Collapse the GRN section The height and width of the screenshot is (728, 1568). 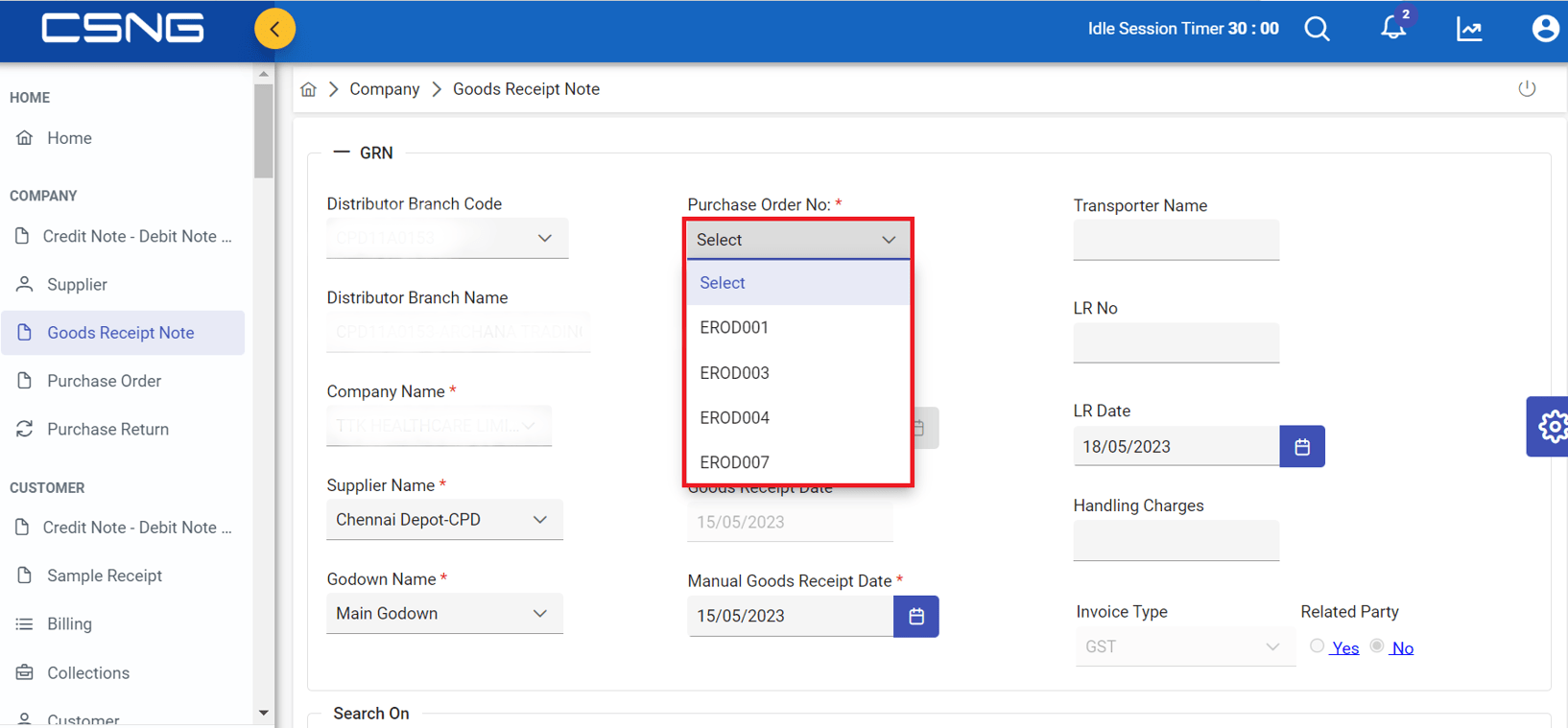pyautogui.click(x=341, y=153)
